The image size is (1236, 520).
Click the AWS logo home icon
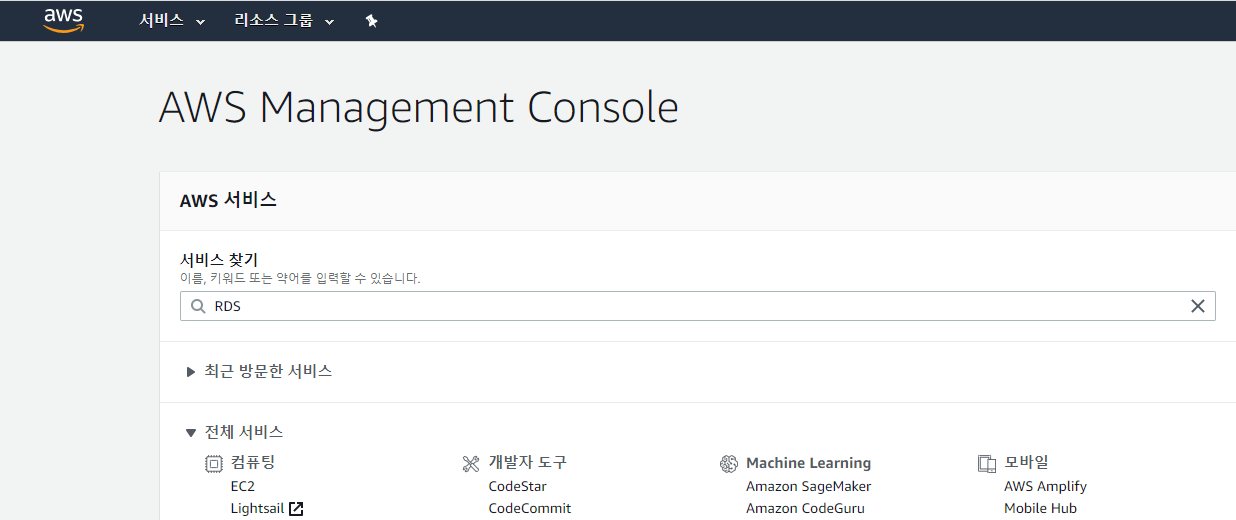[63, 20]
